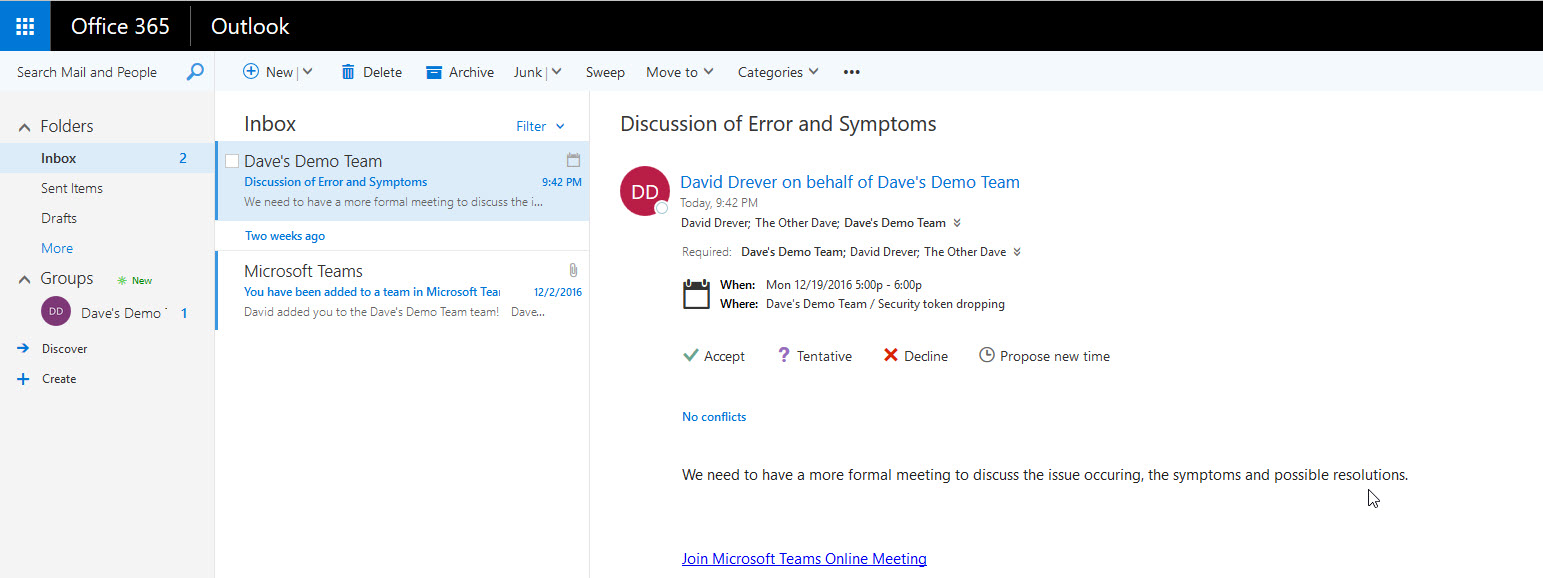
Task: Click the Create plus icon
Action: coord(23,379)
